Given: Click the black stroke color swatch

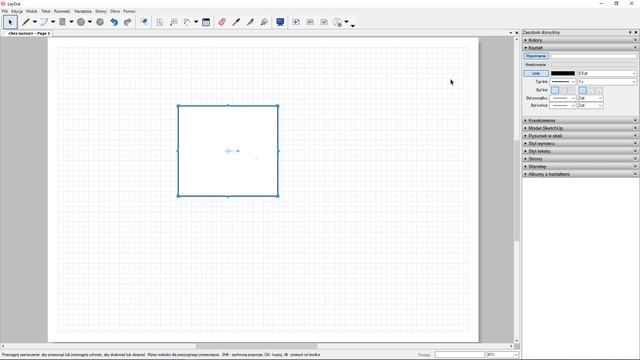Looking at the screenshot, I should [x=563, y=73].
